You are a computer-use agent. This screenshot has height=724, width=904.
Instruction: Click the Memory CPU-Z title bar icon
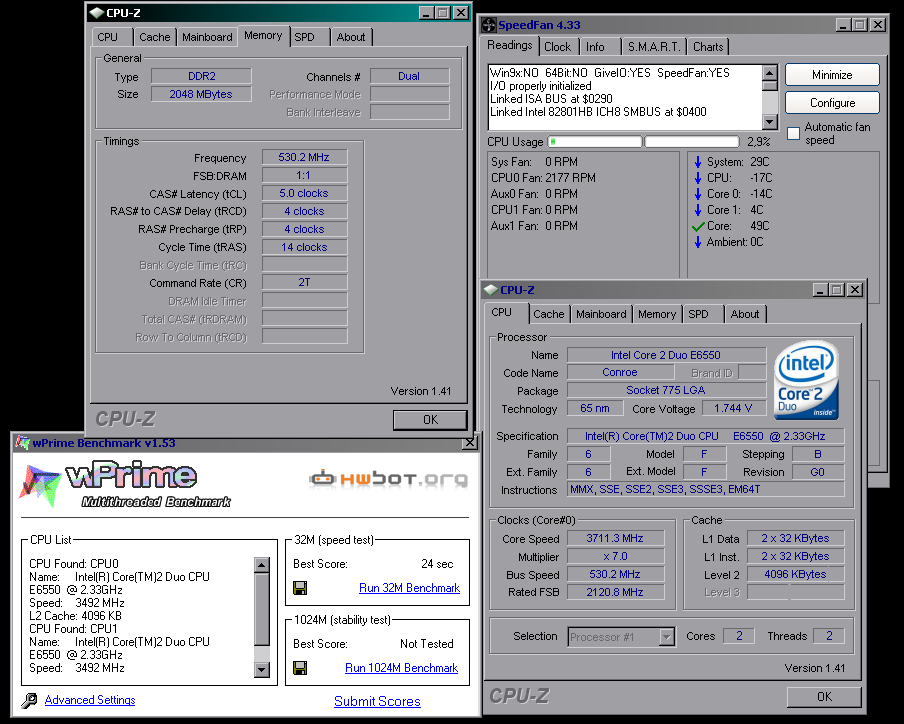coord(97,13)
